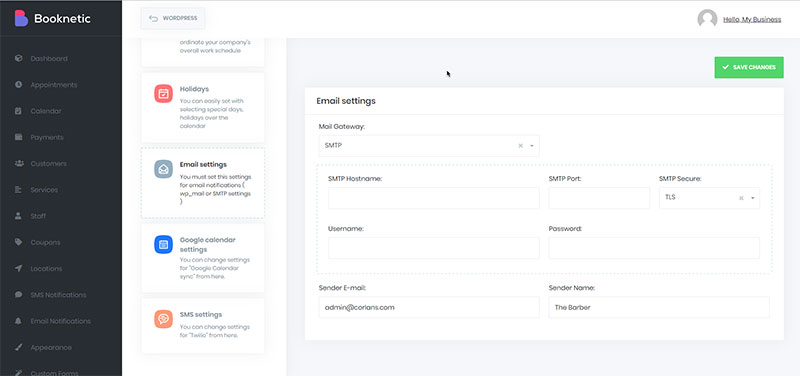Image resolution: width=800 pixels, height=376 pixels.
Task: Return to WordPress via back button
Action: 172,18
